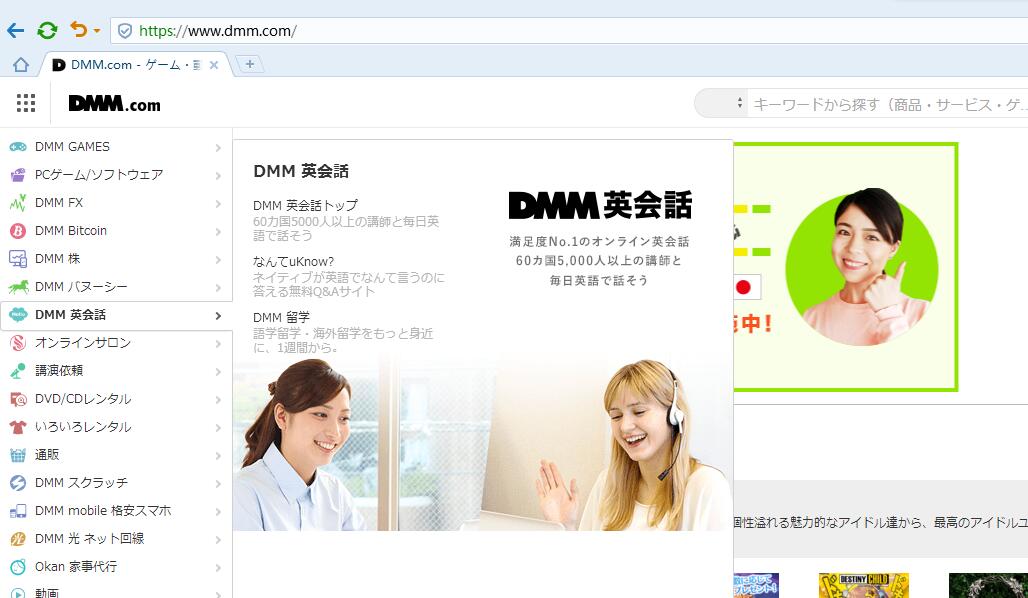This screenshot has height=598, width=1028.
Task: Click the DMM 株 monitor icon
Action: (x=18, y=259)
